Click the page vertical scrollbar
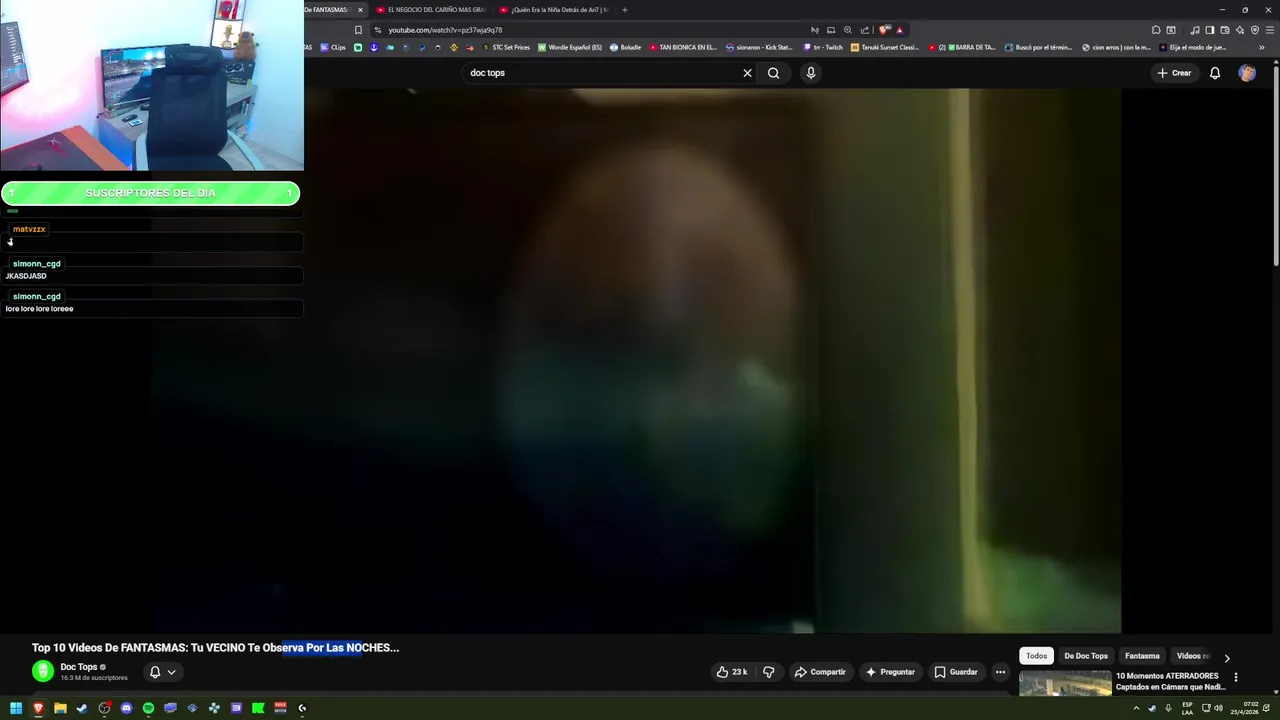The width and height of the screenshot is (1280, 720). [x=1276, y=165]
